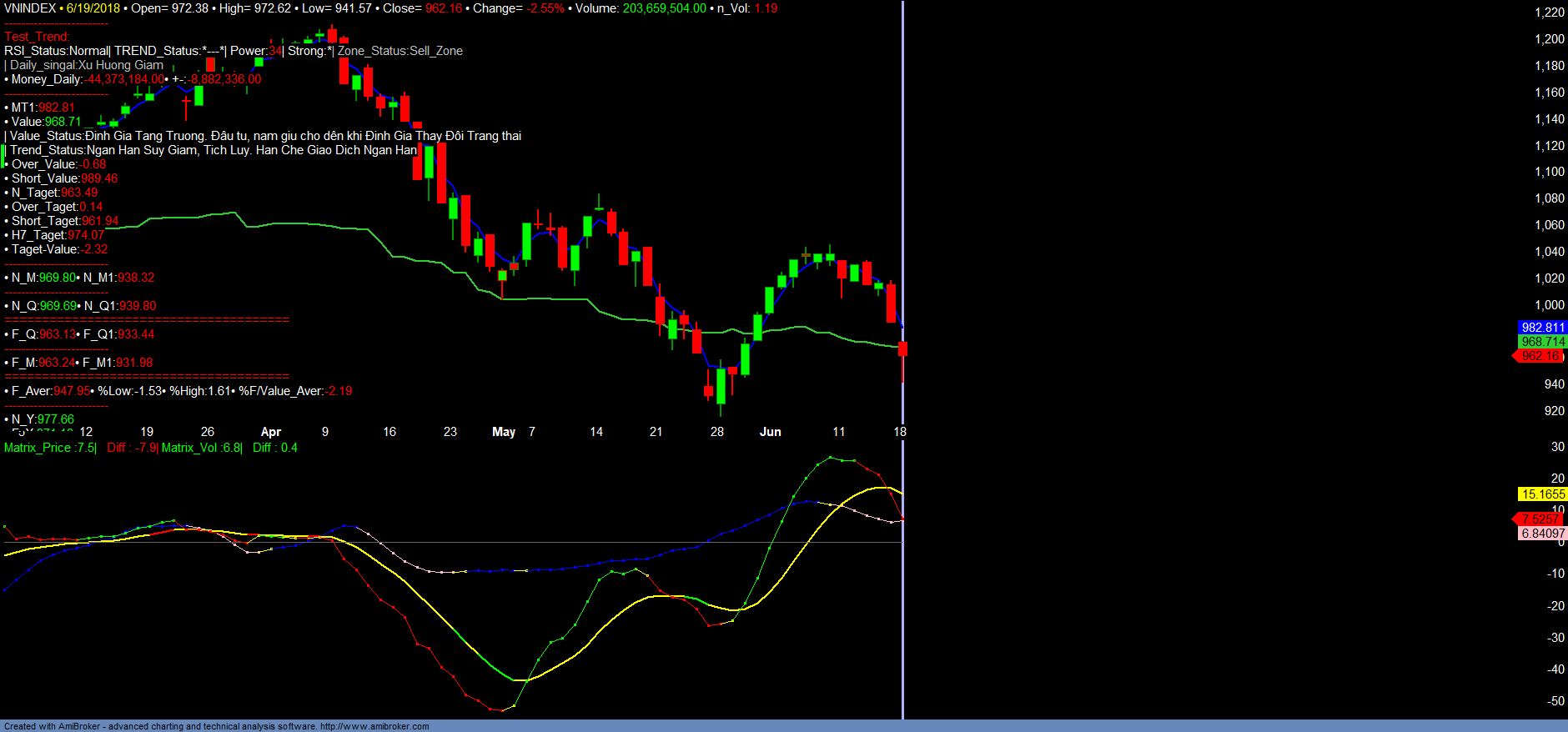Click the date 28 on the time axis
Screen dimensions: 1568x732
click(716, 432)
